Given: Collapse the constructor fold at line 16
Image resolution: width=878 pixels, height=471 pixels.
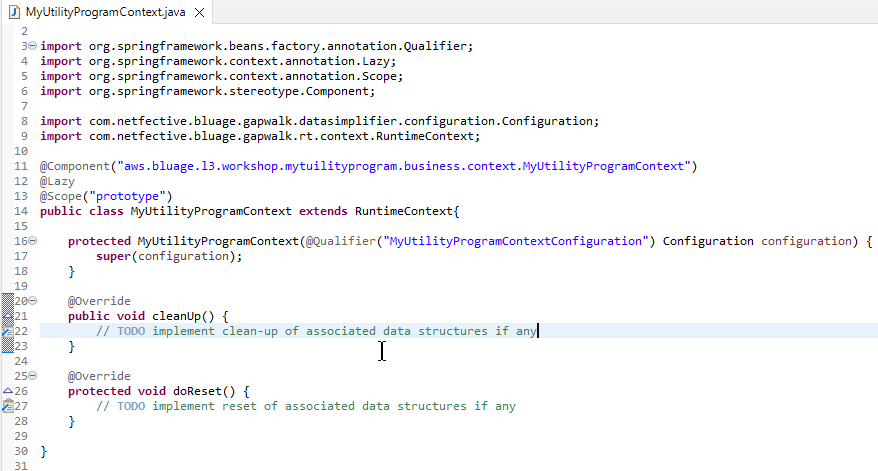Looking at the screenshot, I should [33, 241].
